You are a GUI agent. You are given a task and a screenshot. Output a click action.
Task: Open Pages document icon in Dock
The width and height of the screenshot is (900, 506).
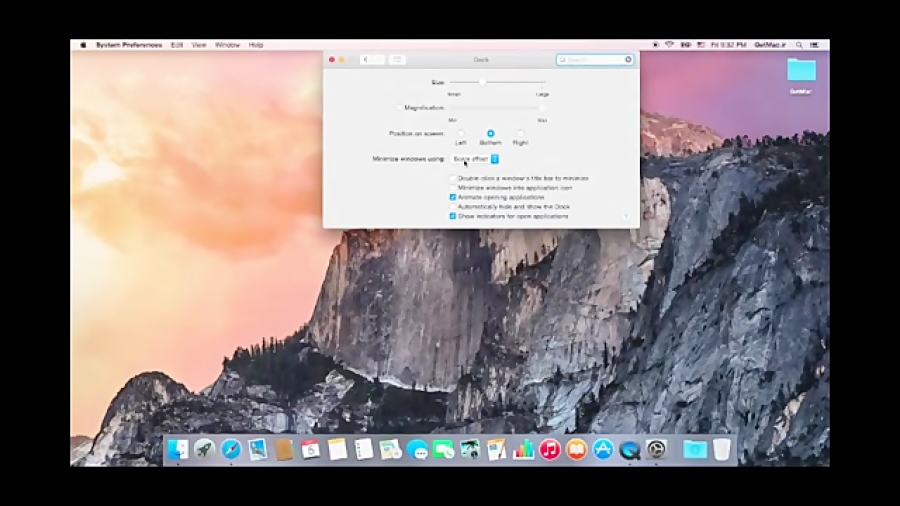pos(496,449)
